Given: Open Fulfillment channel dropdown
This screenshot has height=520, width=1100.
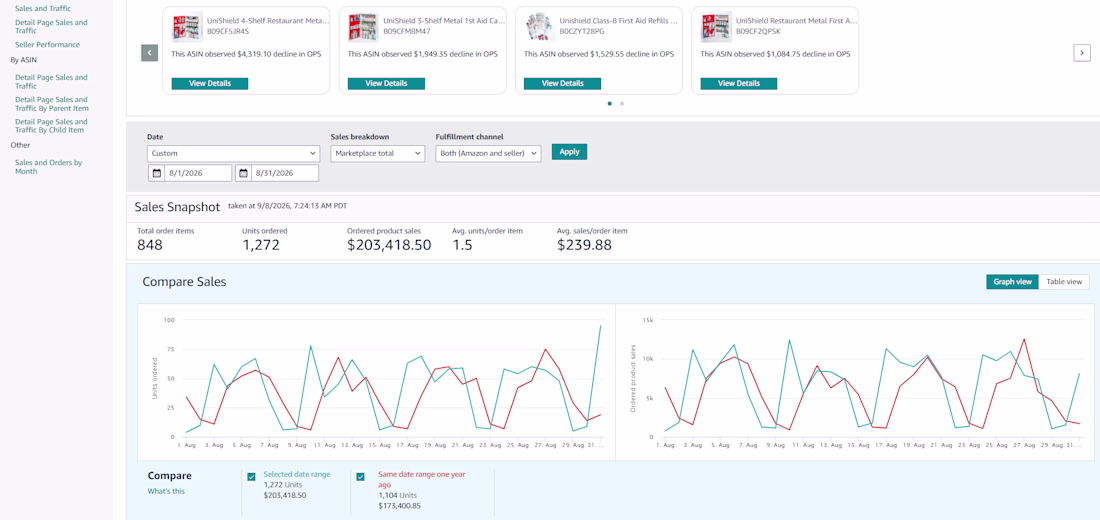Looking at the screenshot, I should (x=488, y=154).
